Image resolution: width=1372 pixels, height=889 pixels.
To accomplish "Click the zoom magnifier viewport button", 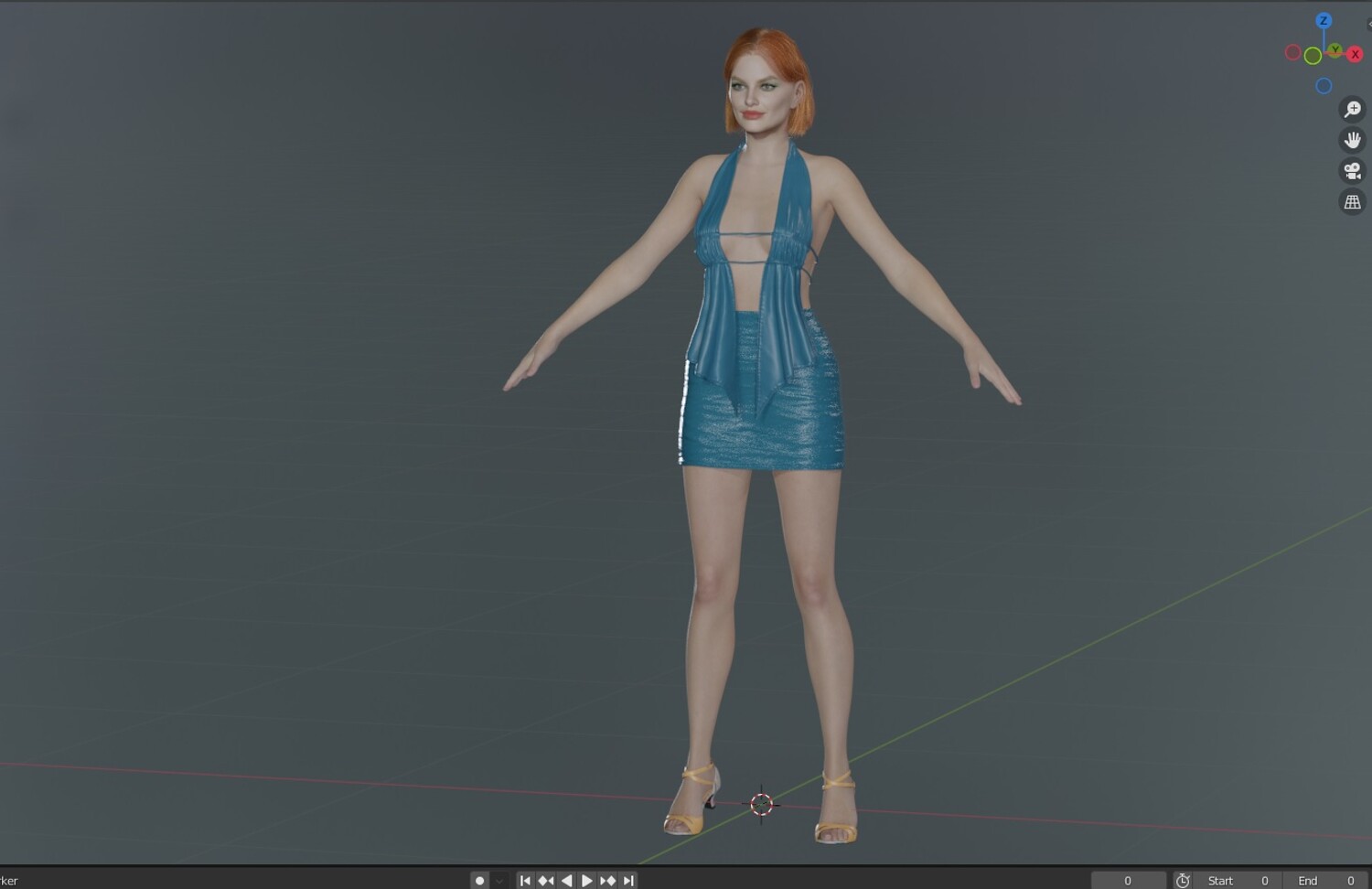I will 1352,109.
